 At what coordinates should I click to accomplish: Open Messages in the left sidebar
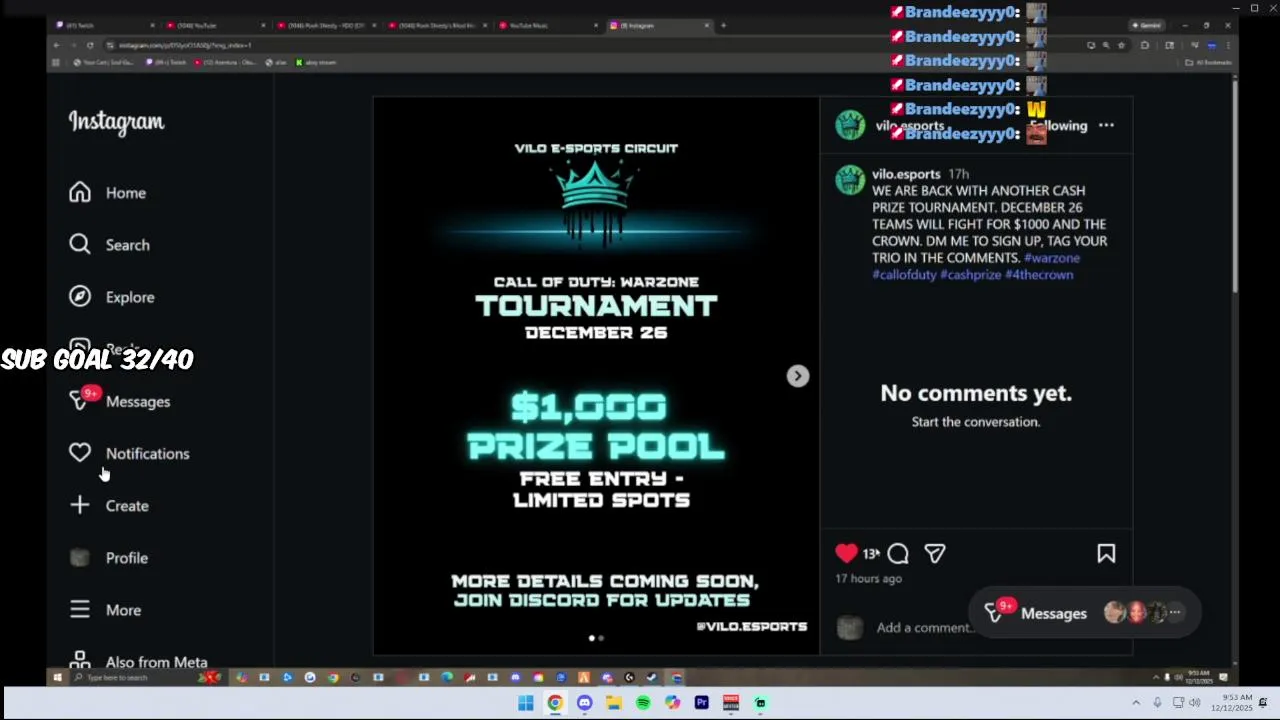pyautogui.click(x=119, y=401)
